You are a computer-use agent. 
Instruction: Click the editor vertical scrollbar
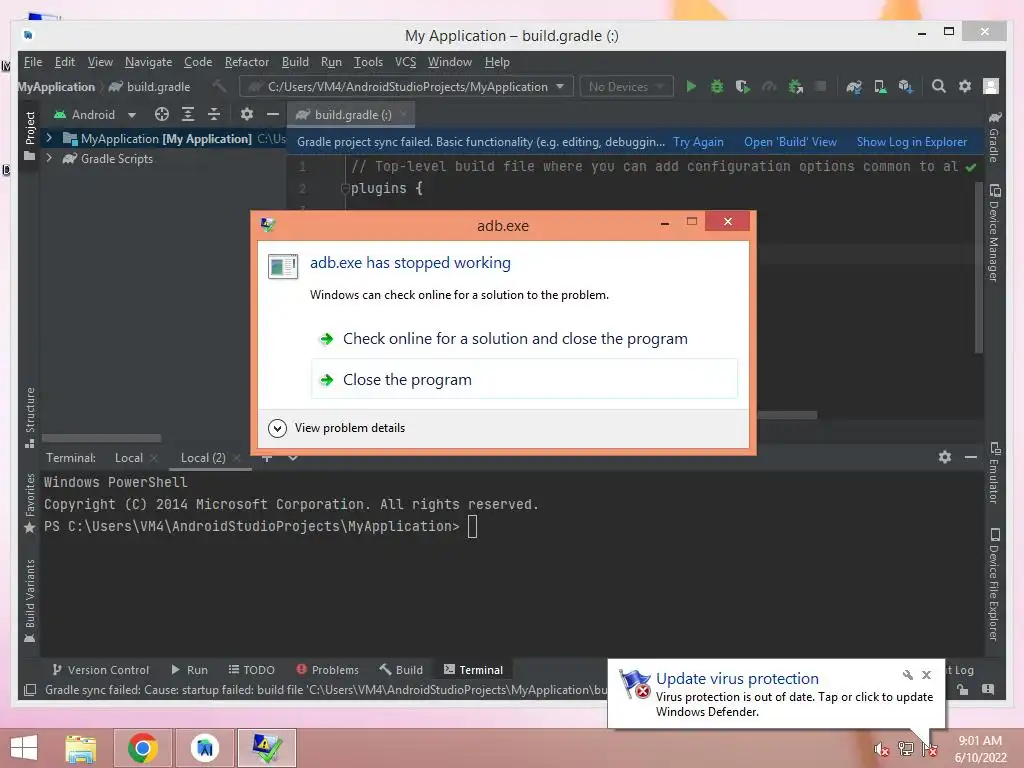pyautogui.click(x=978, y=268)
